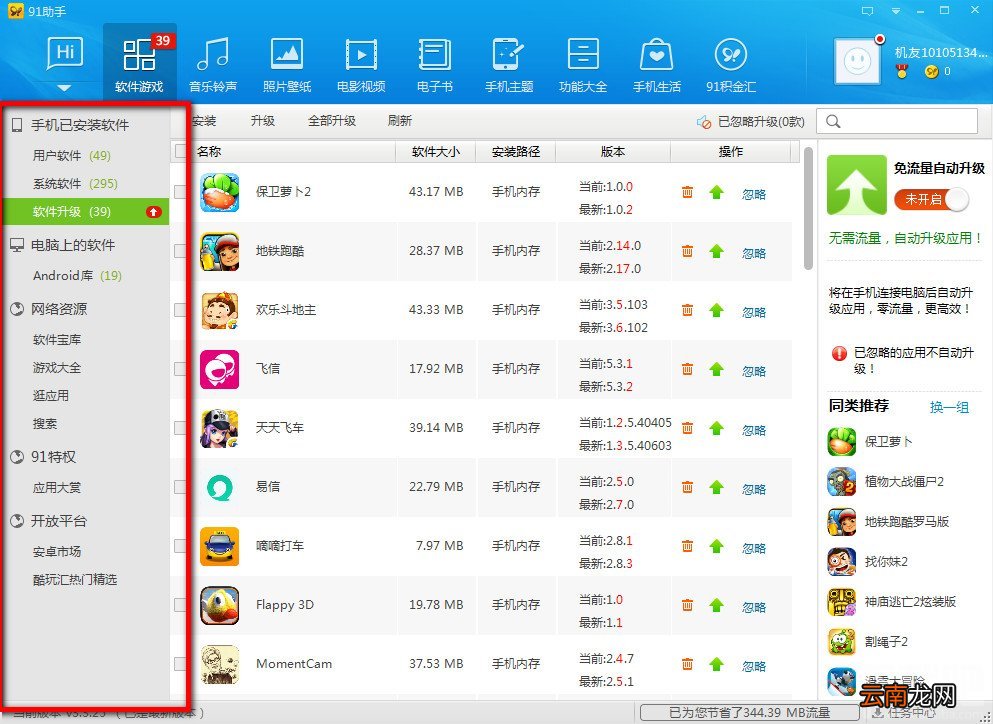Open the 手机主题 section
This screenshot has width=993, height=724.
coord(509,63)
